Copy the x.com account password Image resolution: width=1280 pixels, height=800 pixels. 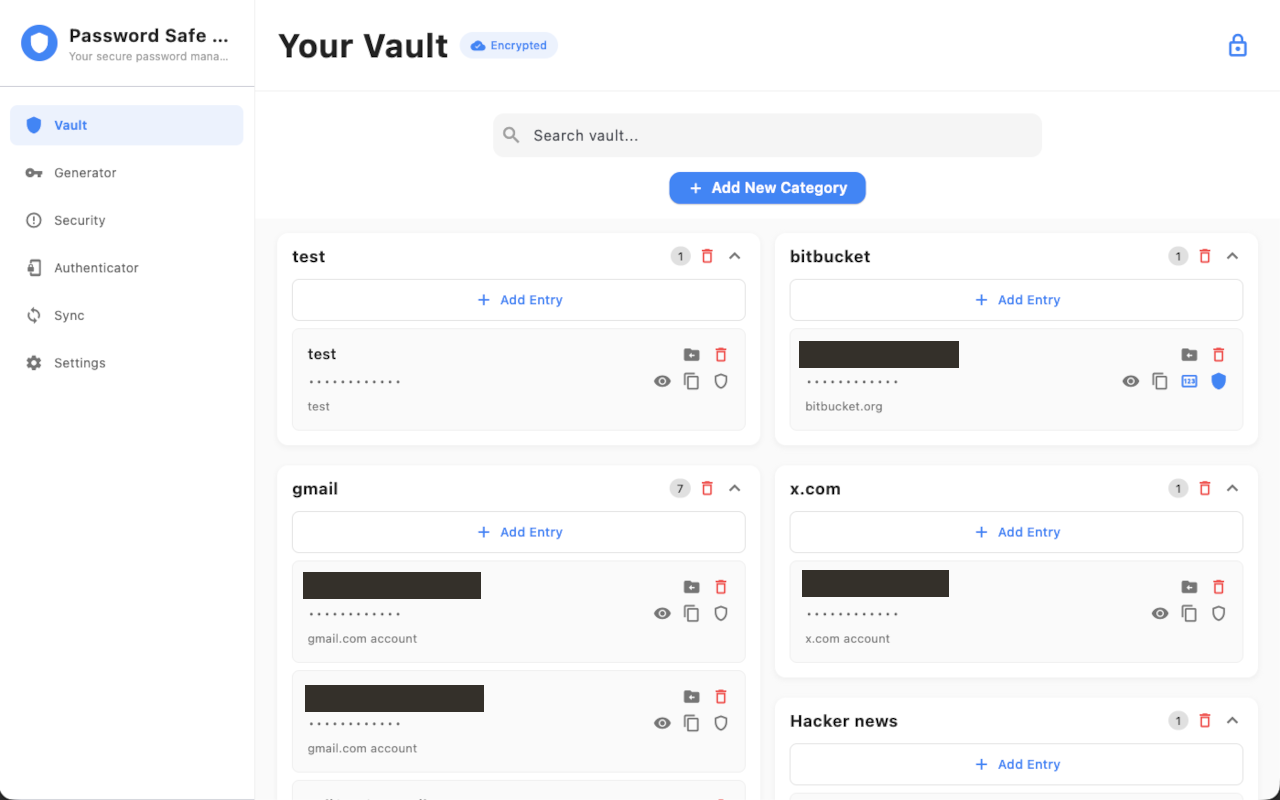point(1189,613)
